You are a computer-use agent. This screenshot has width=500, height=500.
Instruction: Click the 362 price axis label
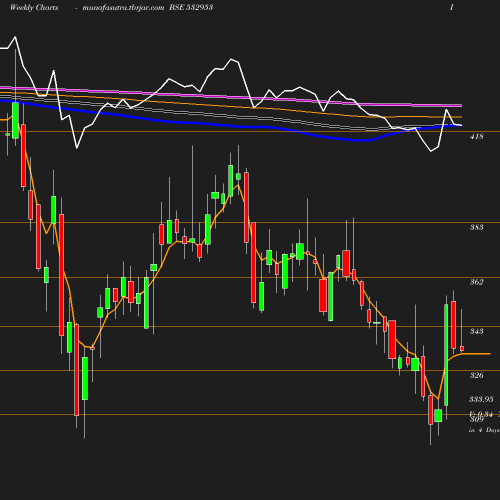(x=476, y=282)
